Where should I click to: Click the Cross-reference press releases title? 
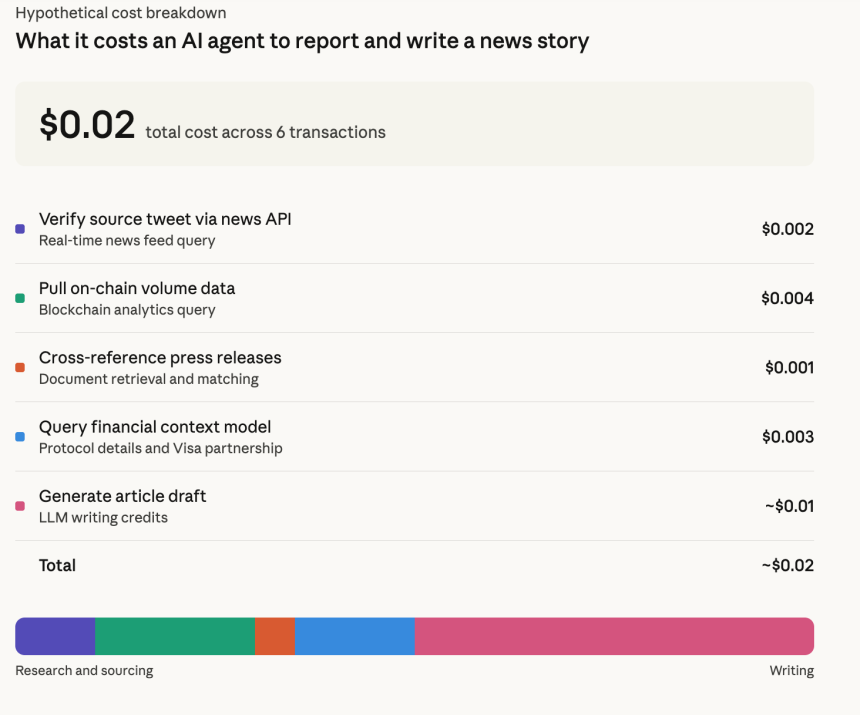click(x=160, y=358)
